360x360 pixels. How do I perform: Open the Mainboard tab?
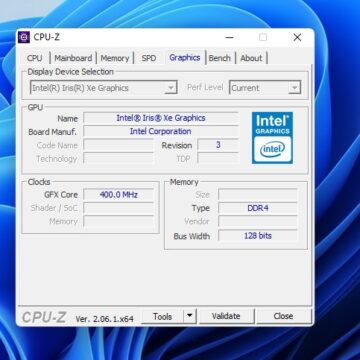pyautogui.click(x=73, y=58)
